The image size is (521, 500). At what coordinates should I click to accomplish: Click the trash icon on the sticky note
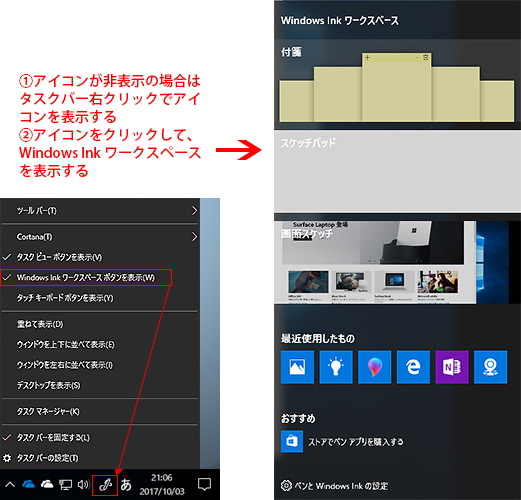click(426, 57)
